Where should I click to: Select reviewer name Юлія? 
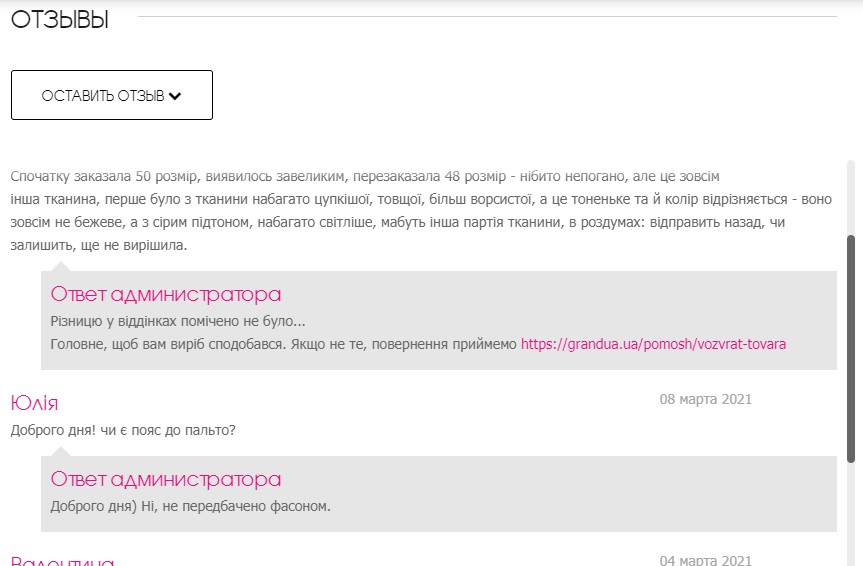(x=34, y=403)
